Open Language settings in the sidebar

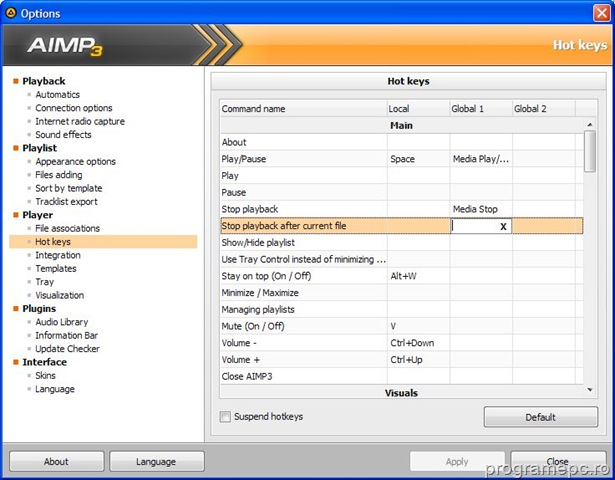(x=55, y=389)
